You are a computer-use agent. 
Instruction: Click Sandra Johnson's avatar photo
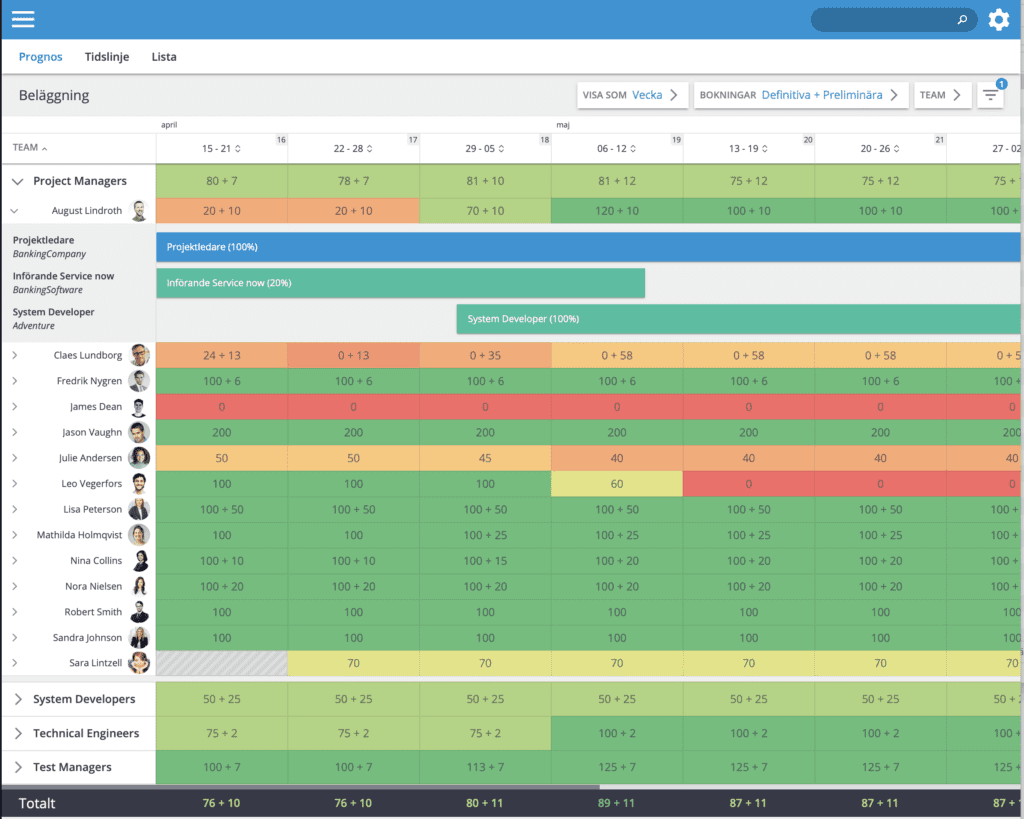coord(139,637)
